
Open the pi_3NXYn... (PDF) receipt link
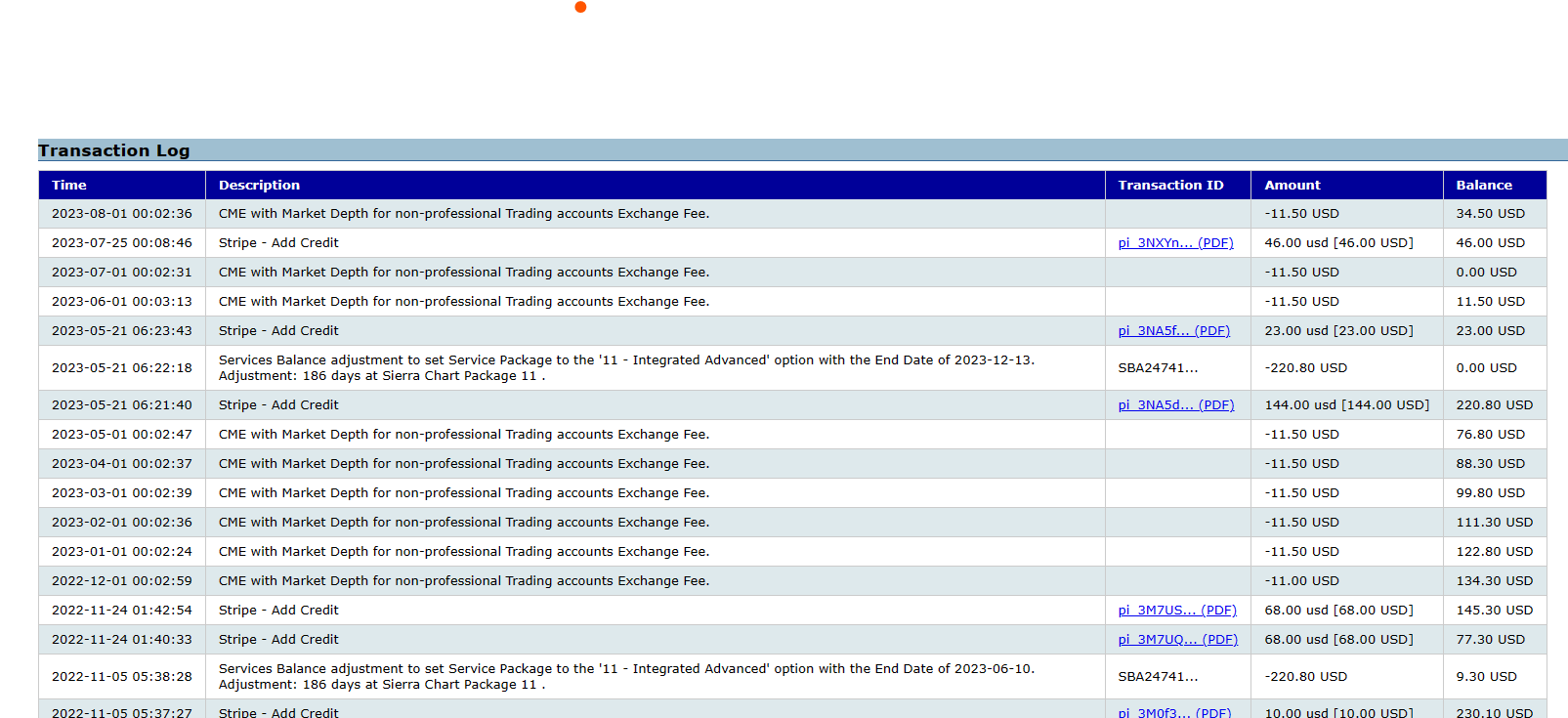[1175, 243]
